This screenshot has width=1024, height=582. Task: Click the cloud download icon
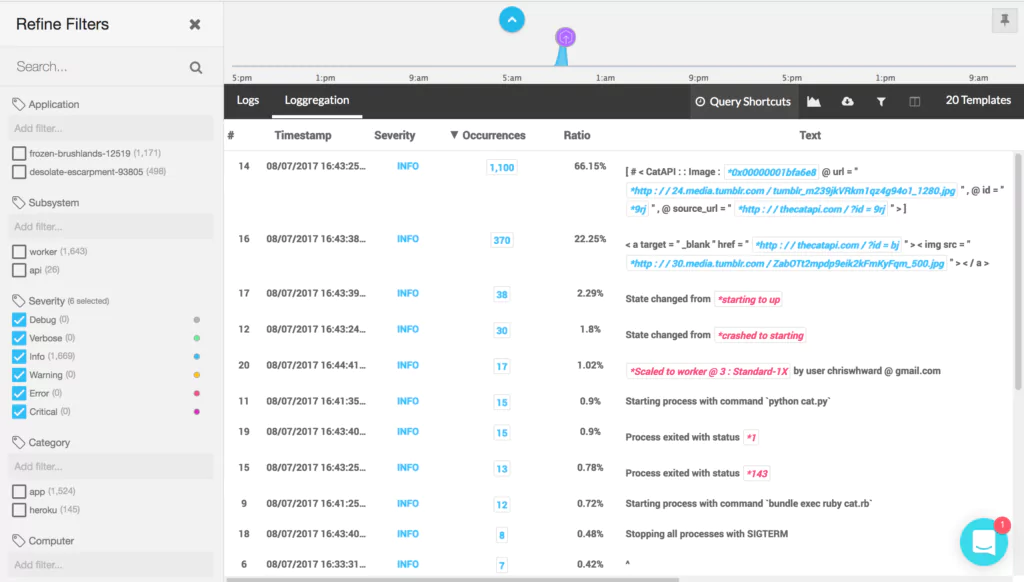(x=848, y=101)
